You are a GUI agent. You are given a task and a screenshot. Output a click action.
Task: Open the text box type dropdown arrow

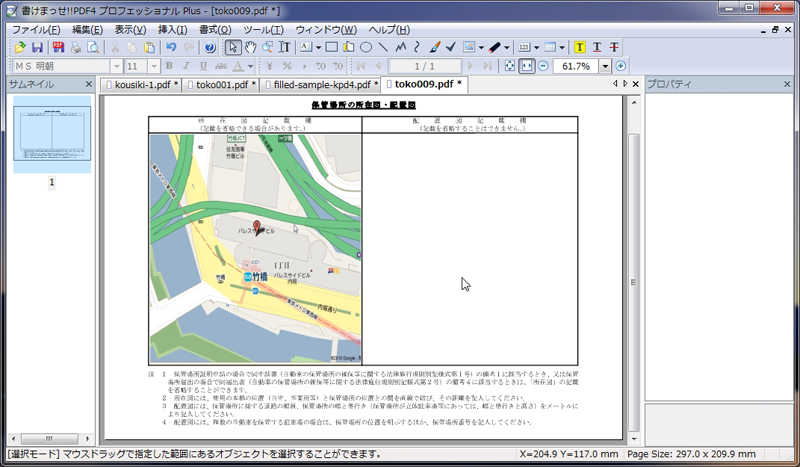pos(318,47)
